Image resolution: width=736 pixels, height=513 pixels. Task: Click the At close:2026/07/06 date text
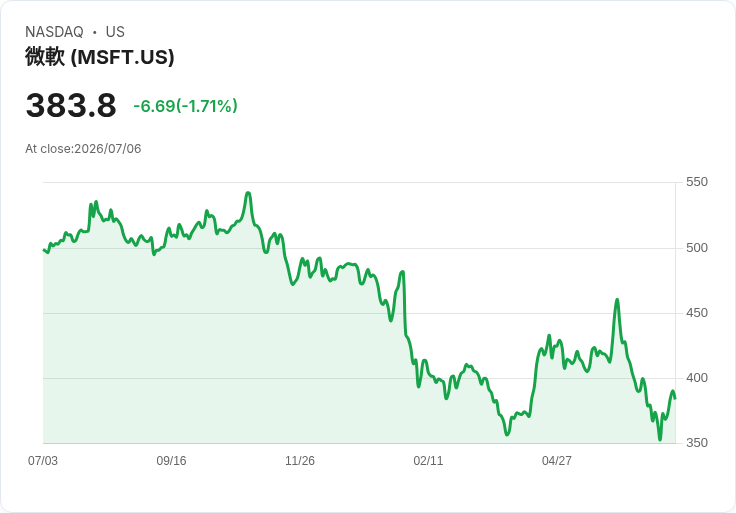(x=83, y=149)
